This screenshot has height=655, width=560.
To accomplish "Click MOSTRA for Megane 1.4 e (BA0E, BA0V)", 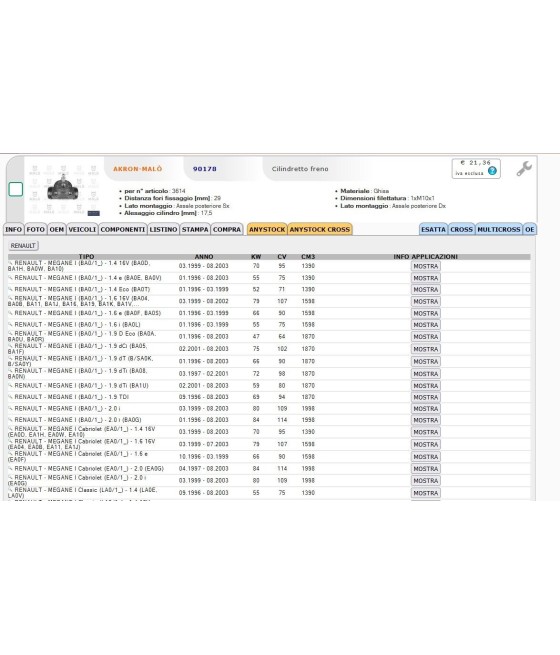I will 426,278.
